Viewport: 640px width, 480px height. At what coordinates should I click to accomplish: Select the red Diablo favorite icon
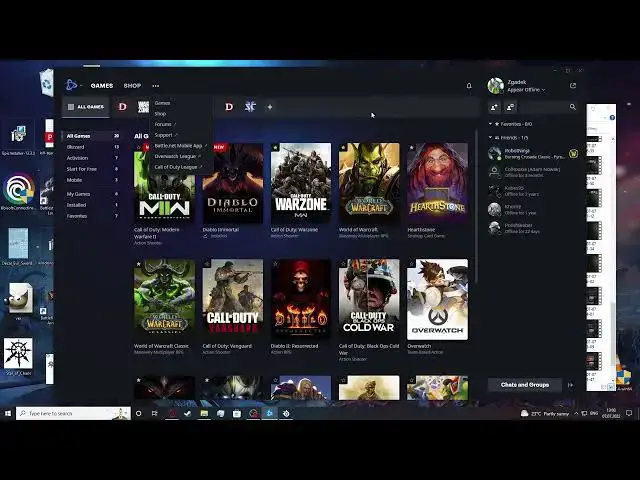122,107
